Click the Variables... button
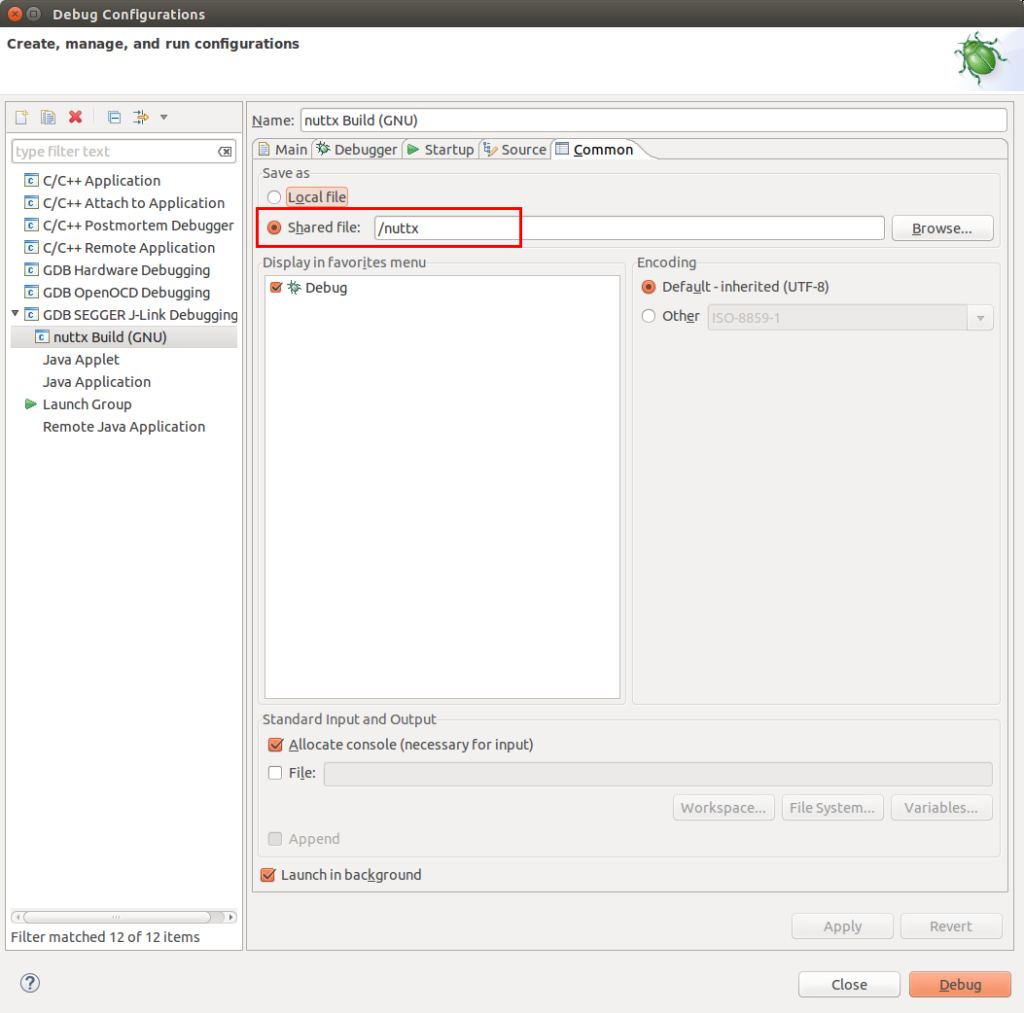This screenshot has height=1013, width=1024. click(941, 807)
